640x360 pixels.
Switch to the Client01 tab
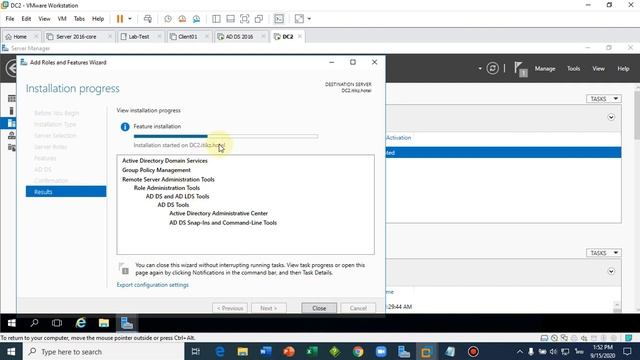click(x=188, y=36)
